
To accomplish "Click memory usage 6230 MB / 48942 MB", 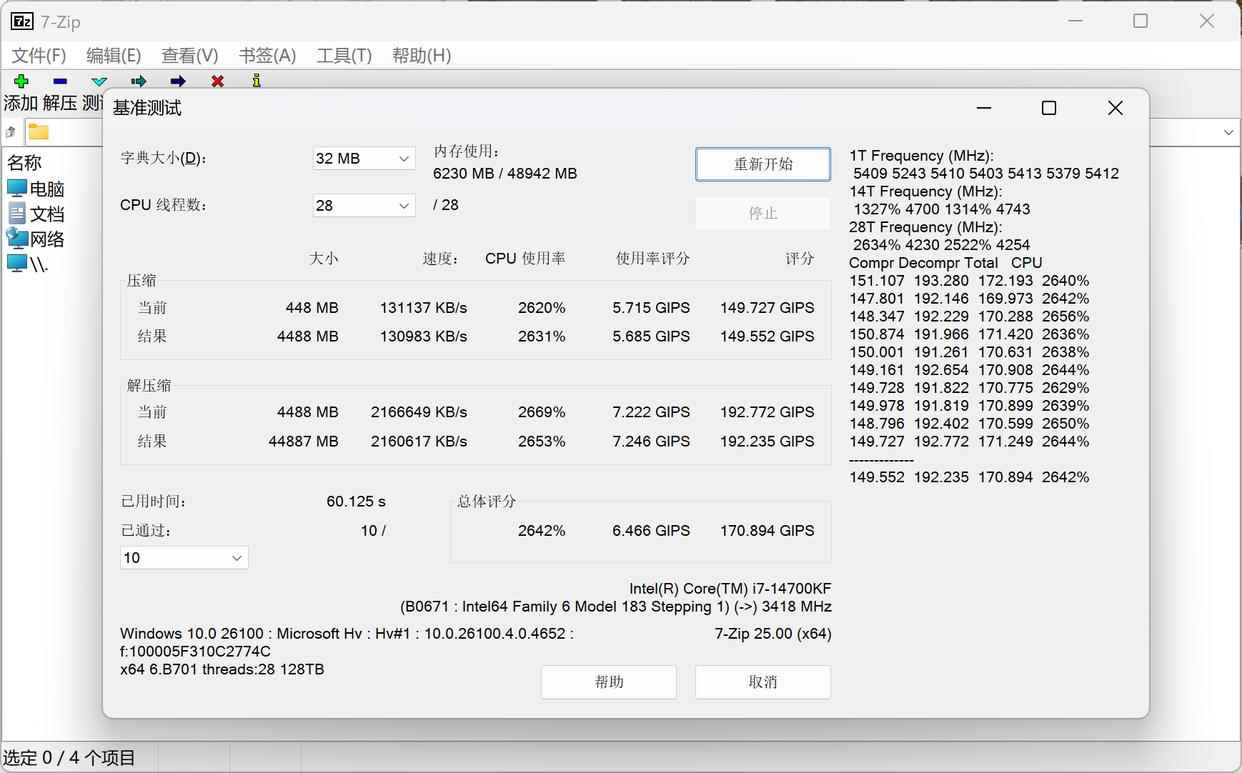I will click(505, 173).
